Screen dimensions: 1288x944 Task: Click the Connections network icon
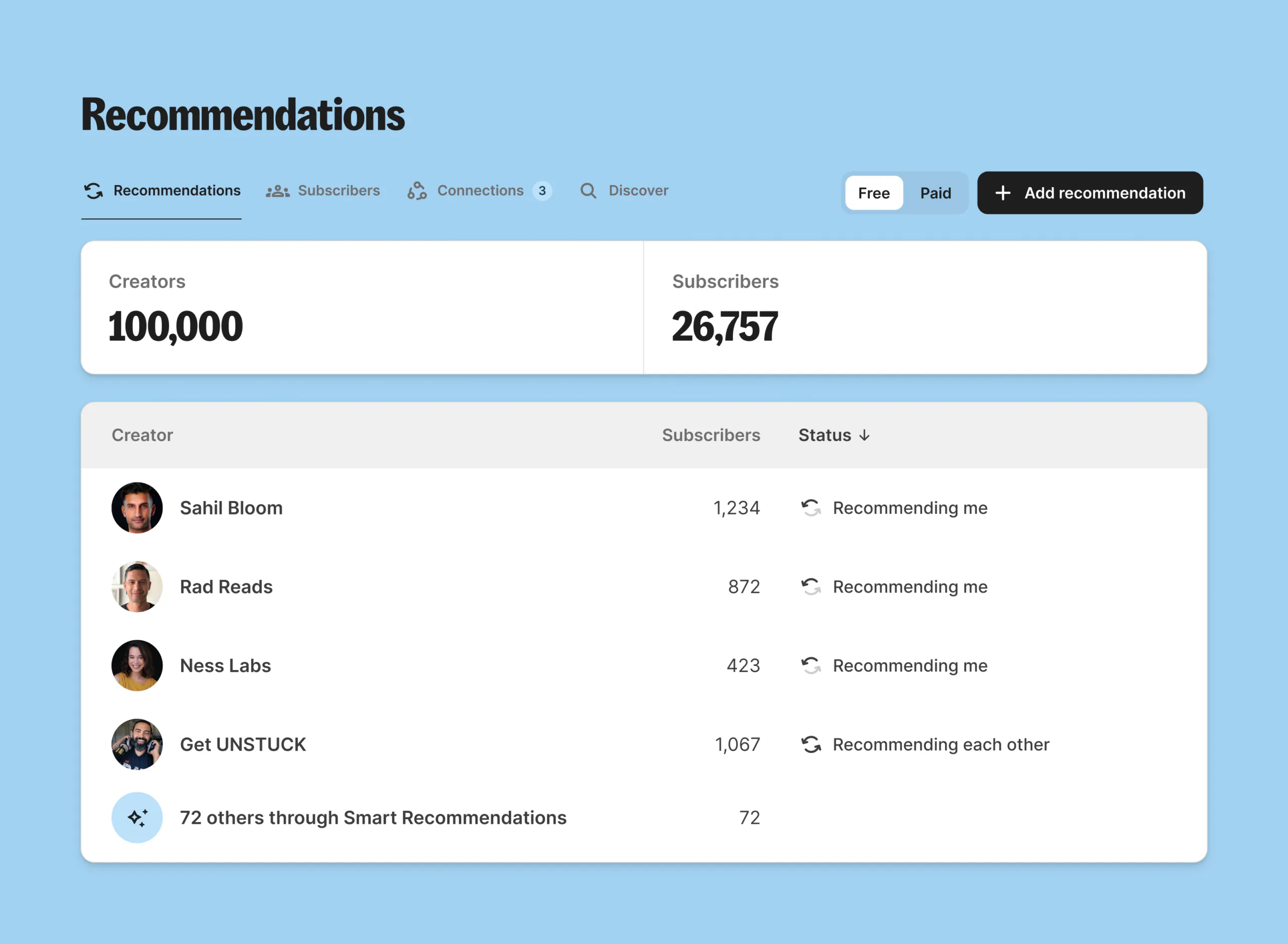coord(416,192)
